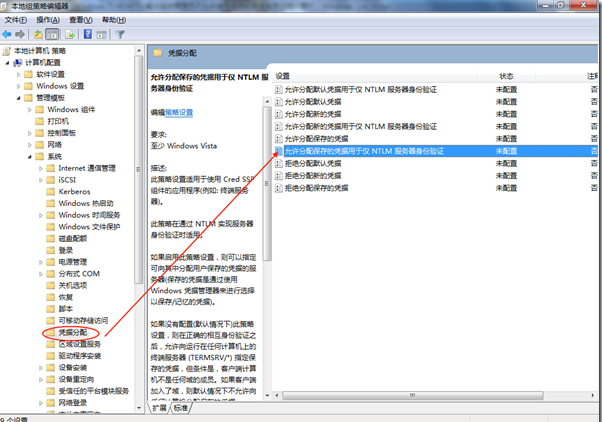
Task: Select the 凭据分配 folder in tree
Action: tap(73, 331)
